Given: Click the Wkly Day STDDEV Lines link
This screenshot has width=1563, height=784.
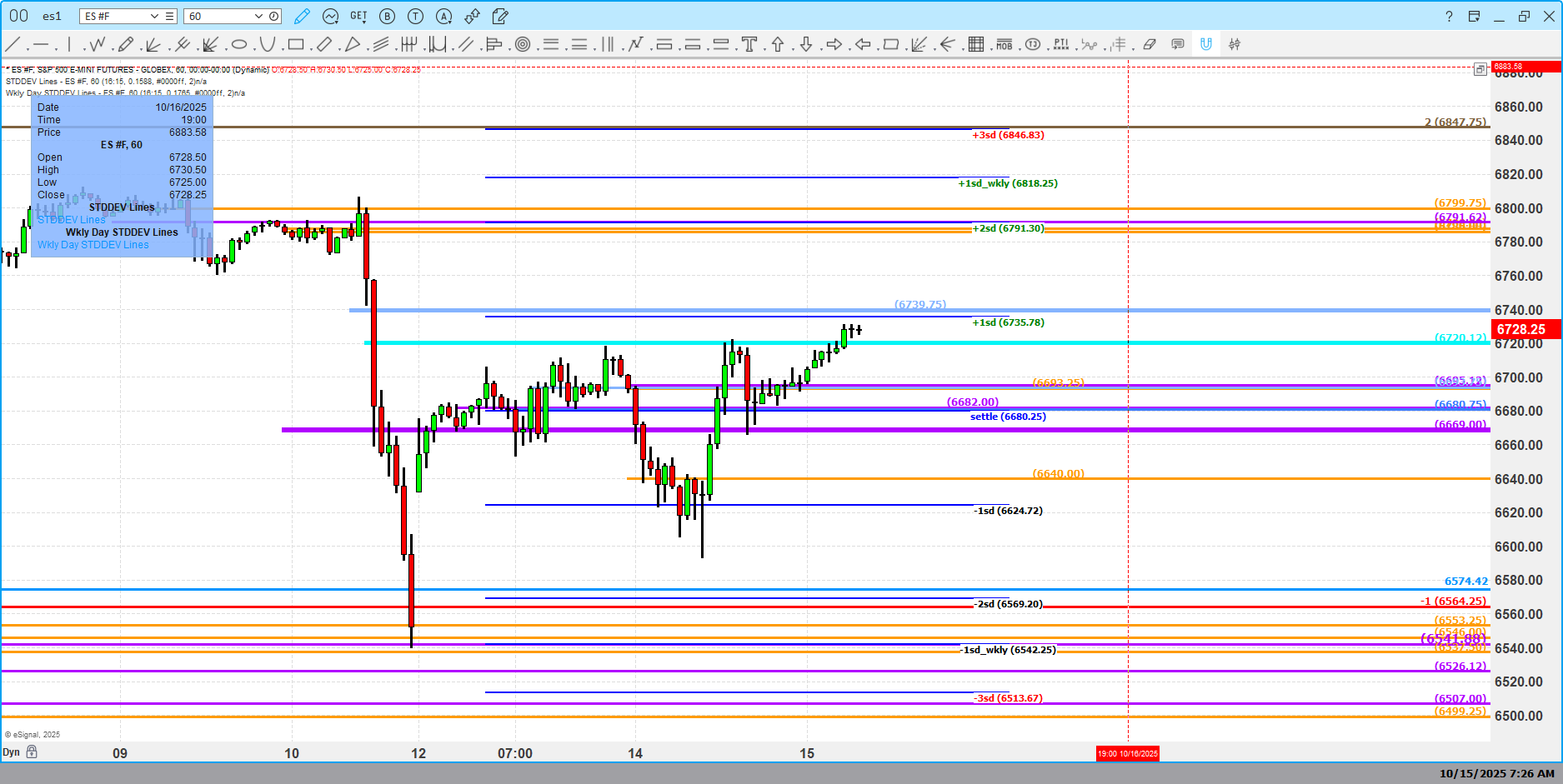Looking at the screenshot, I should tap(93, 245).
